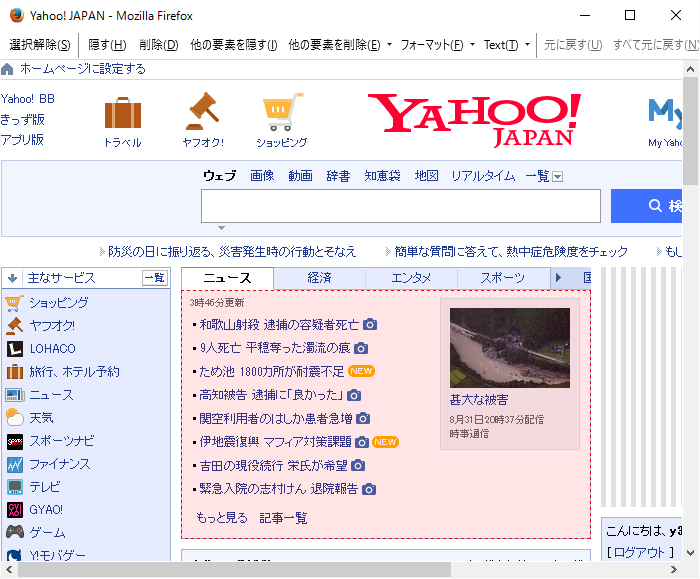Click 他の要素を隠す(I) in the toolbar
Viewport: 700px width, 579px height.
coord(233,45)
